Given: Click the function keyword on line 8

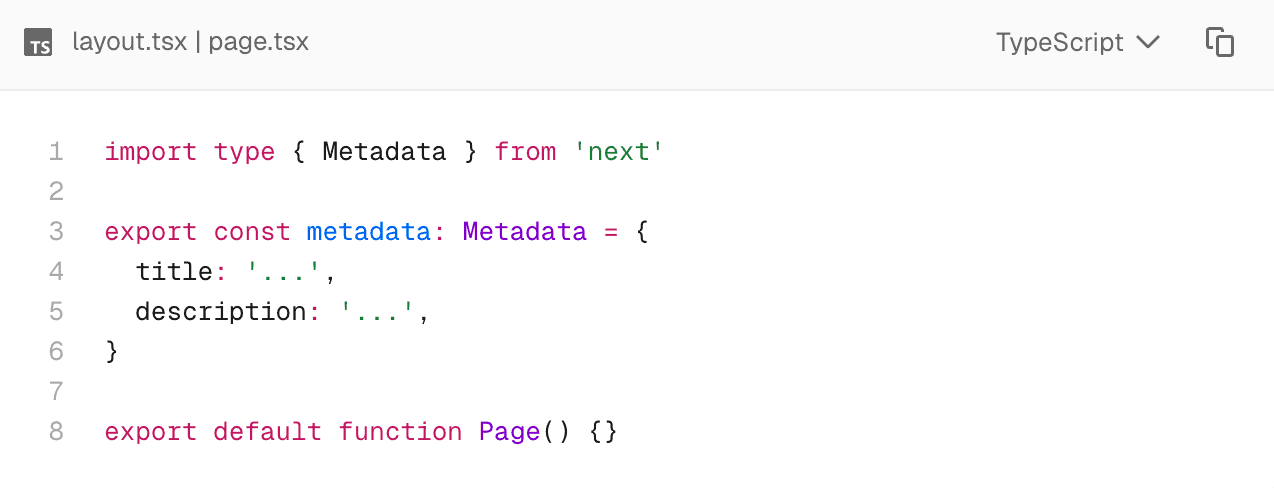Looking at the screenshot, I should pos(400,432).
